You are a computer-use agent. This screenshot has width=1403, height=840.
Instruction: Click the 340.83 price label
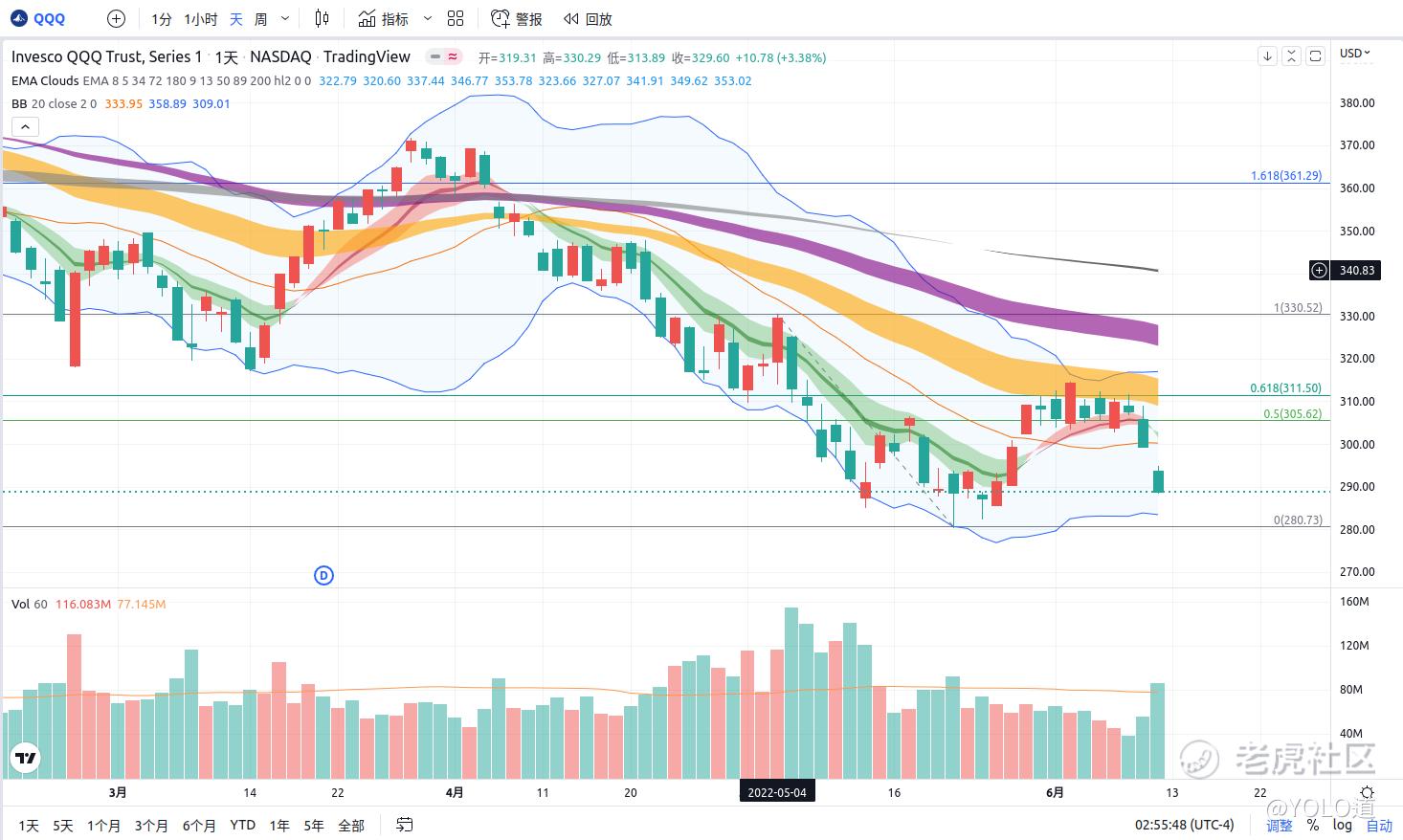point(1356,271)
